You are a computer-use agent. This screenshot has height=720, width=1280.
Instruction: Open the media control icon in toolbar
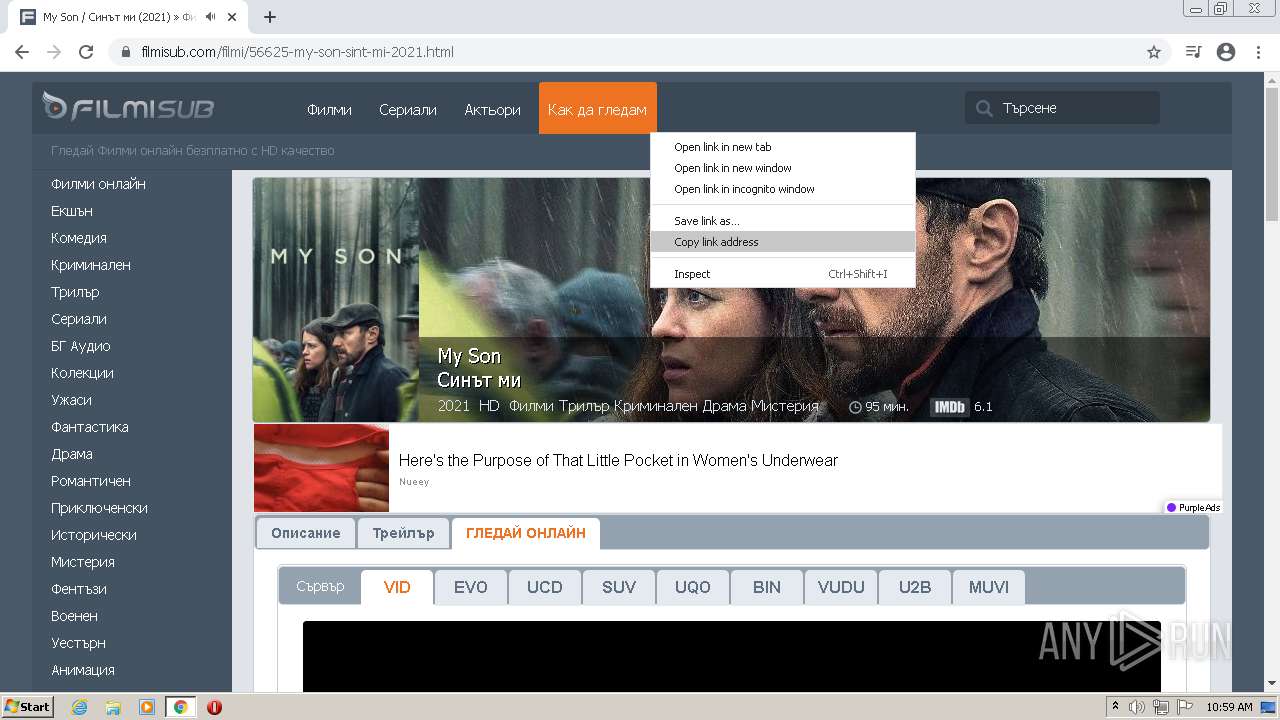point(1193,52)
